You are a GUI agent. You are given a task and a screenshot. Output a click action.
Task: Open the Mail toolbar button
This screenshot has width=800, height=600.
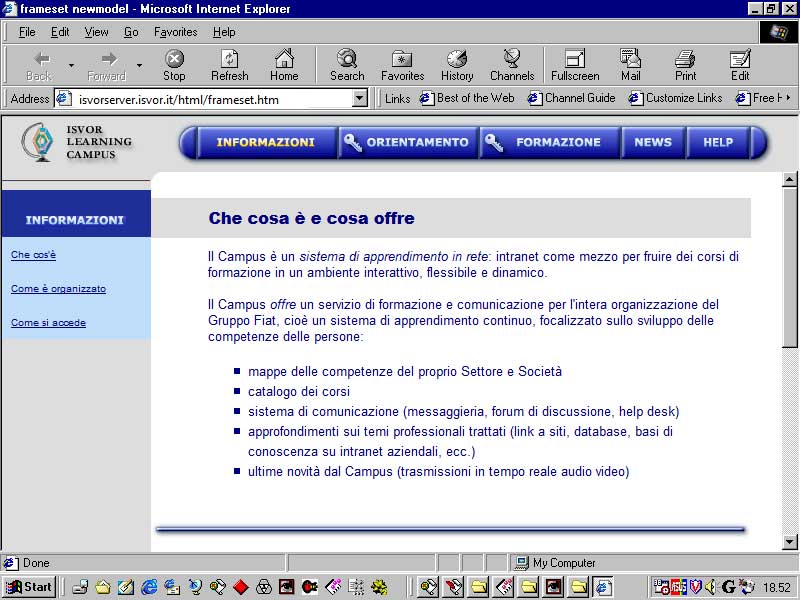[631, 65]
